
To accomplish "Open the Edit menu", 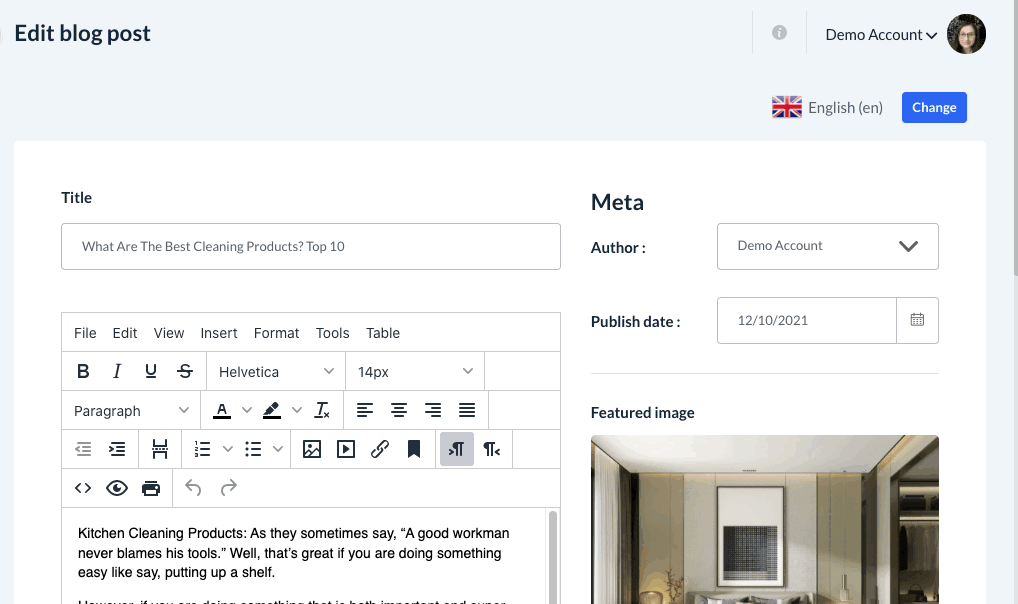I will click(x=125, y=333).
